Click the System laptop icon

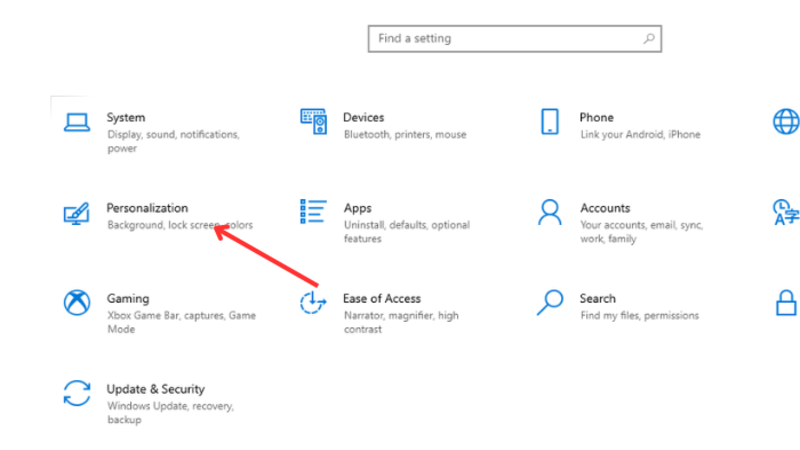point(77,122)
